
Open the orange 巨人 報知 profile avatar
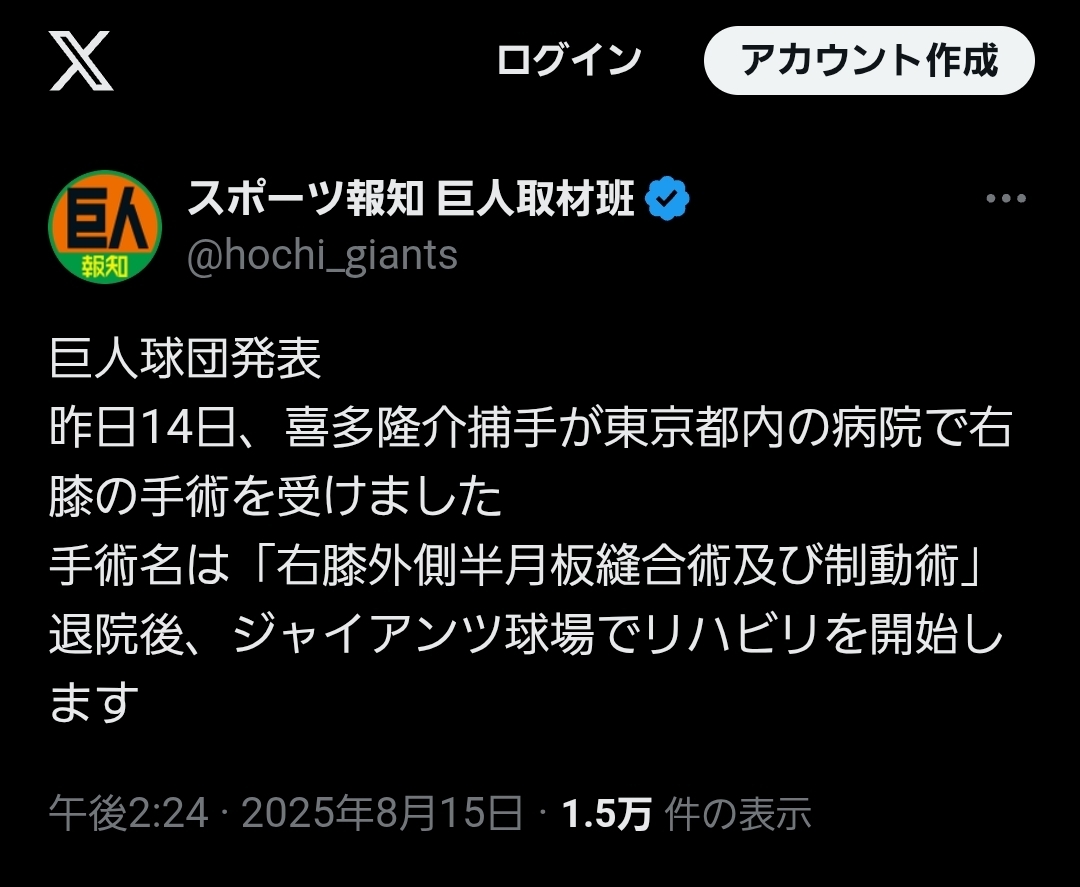coord(105,227)
